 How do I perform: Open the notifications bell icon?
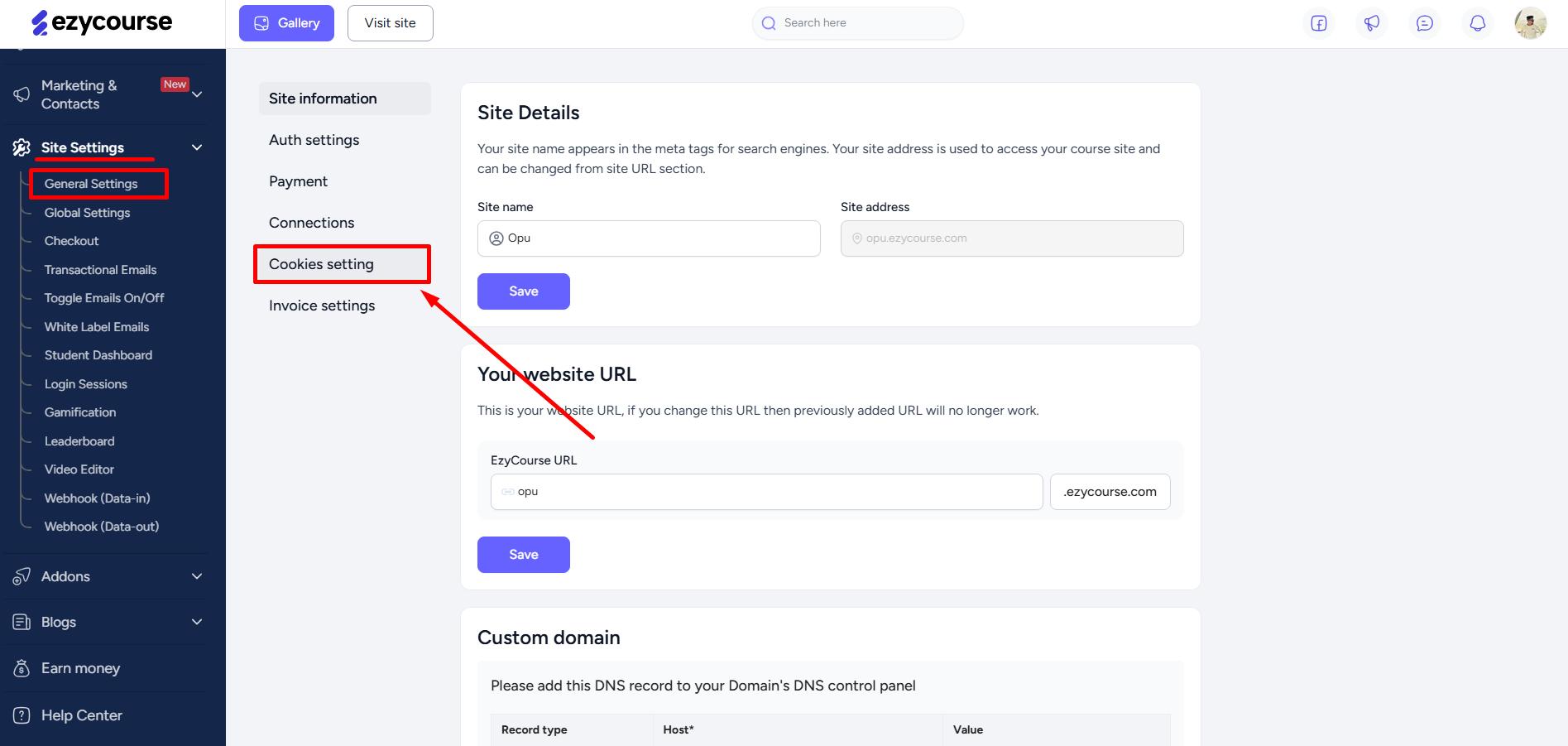click(1478, 23)
